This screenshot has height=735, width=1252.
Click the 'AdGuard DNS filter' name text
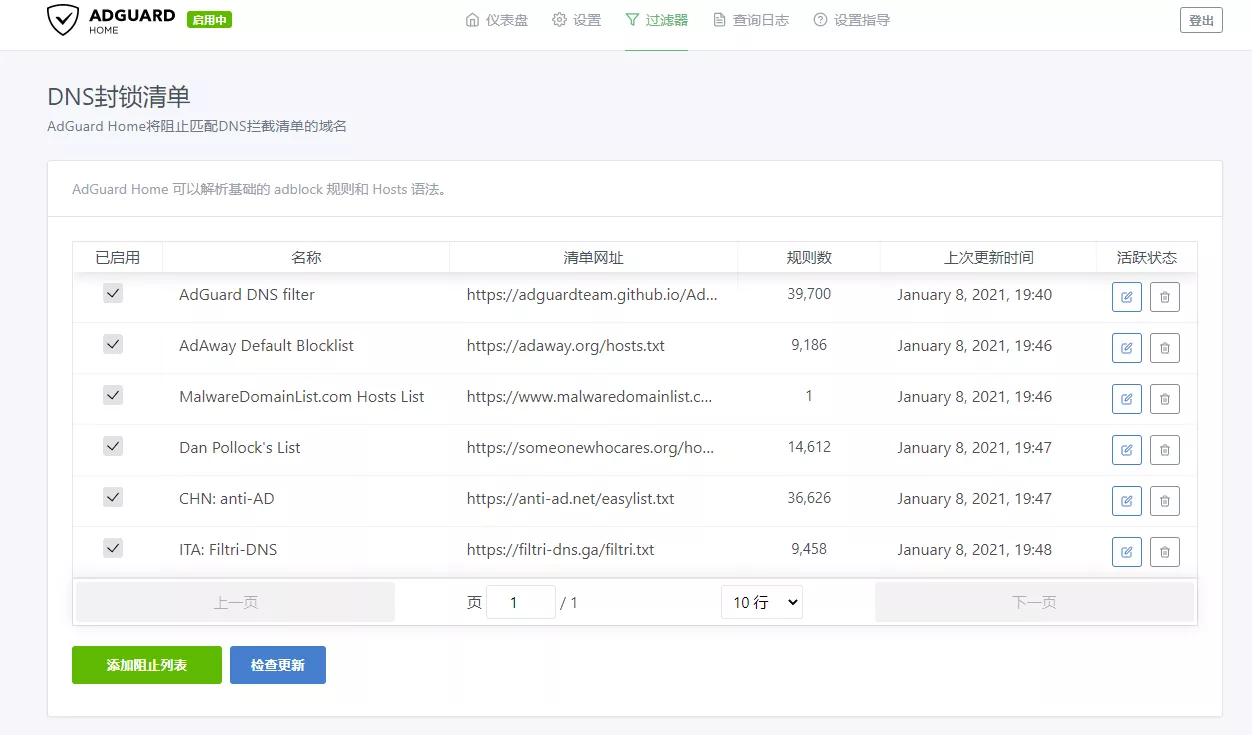click(x=247, y=295)
